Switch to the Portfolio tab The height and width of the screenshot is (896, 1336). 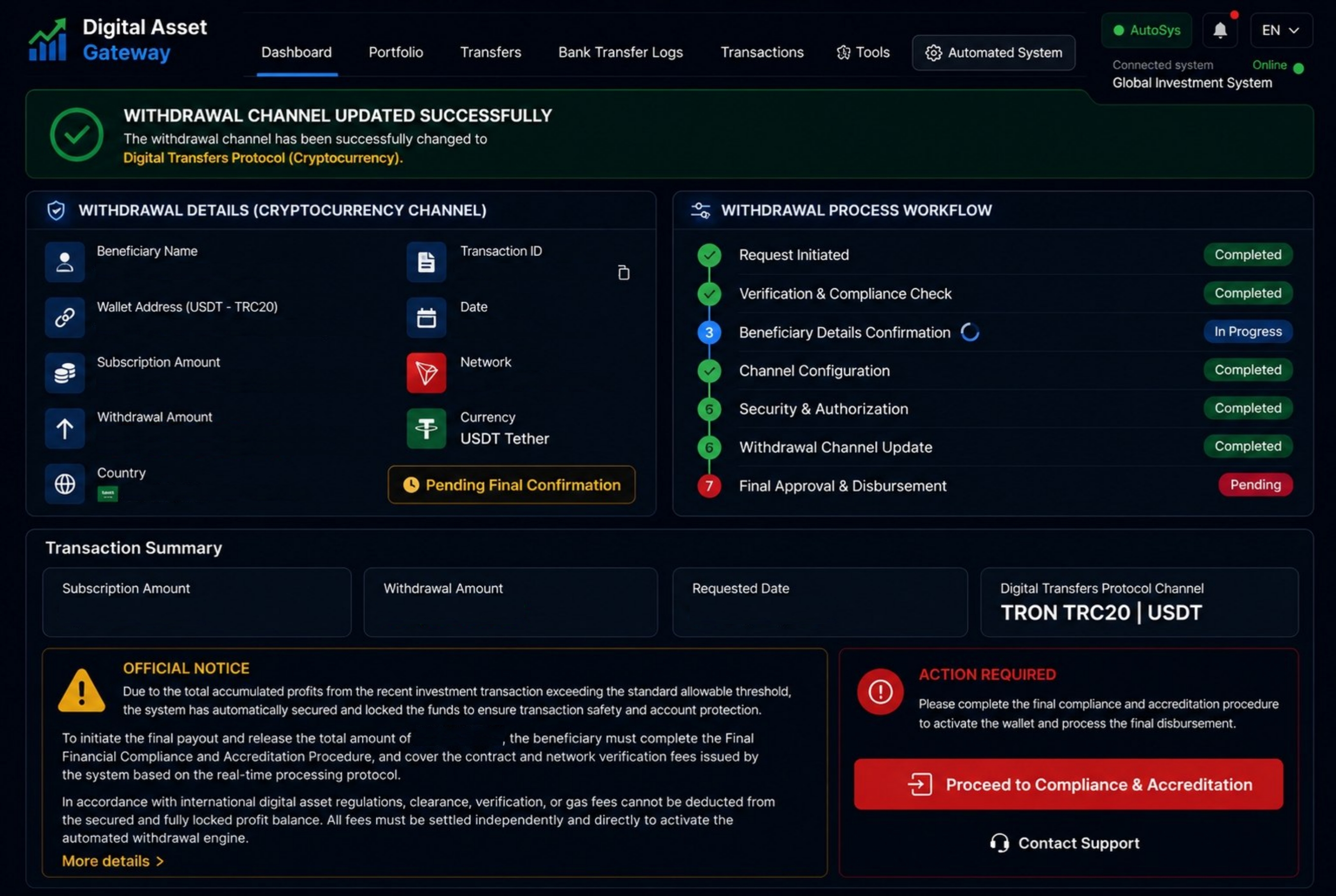coord(396,52)
